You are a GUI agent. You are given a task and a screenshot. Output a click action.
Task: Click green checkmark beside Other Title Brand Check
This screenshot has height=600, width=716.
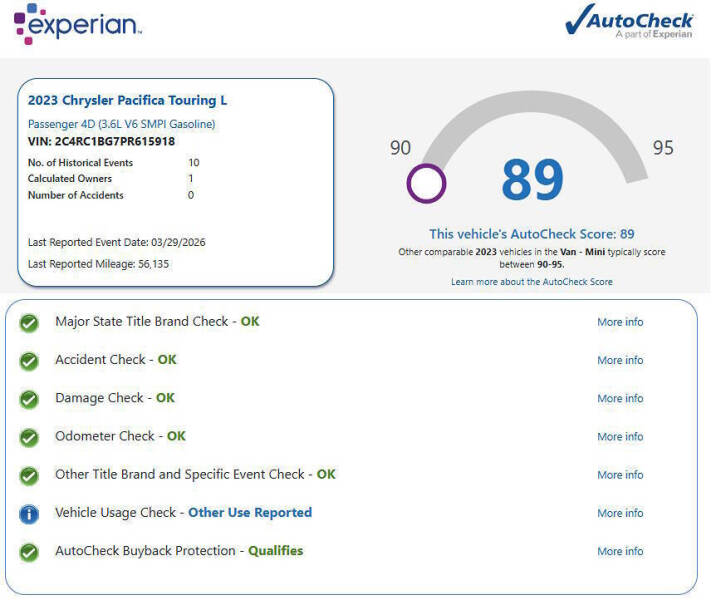tap(29, 476)
